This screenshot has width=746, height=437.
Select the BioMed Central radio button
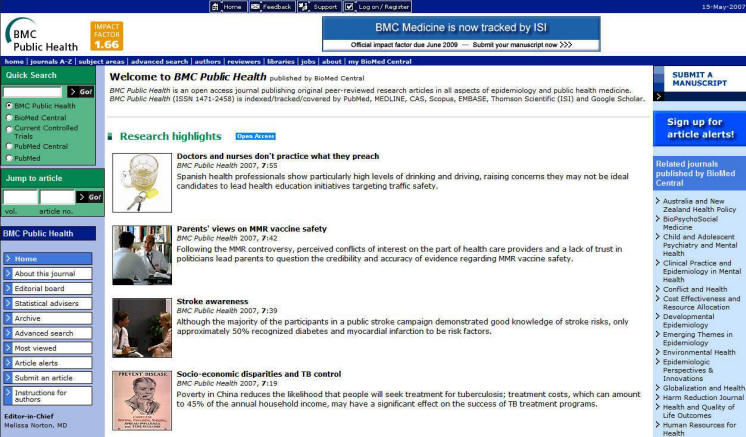pyautogui.click(x=9, y=117)
